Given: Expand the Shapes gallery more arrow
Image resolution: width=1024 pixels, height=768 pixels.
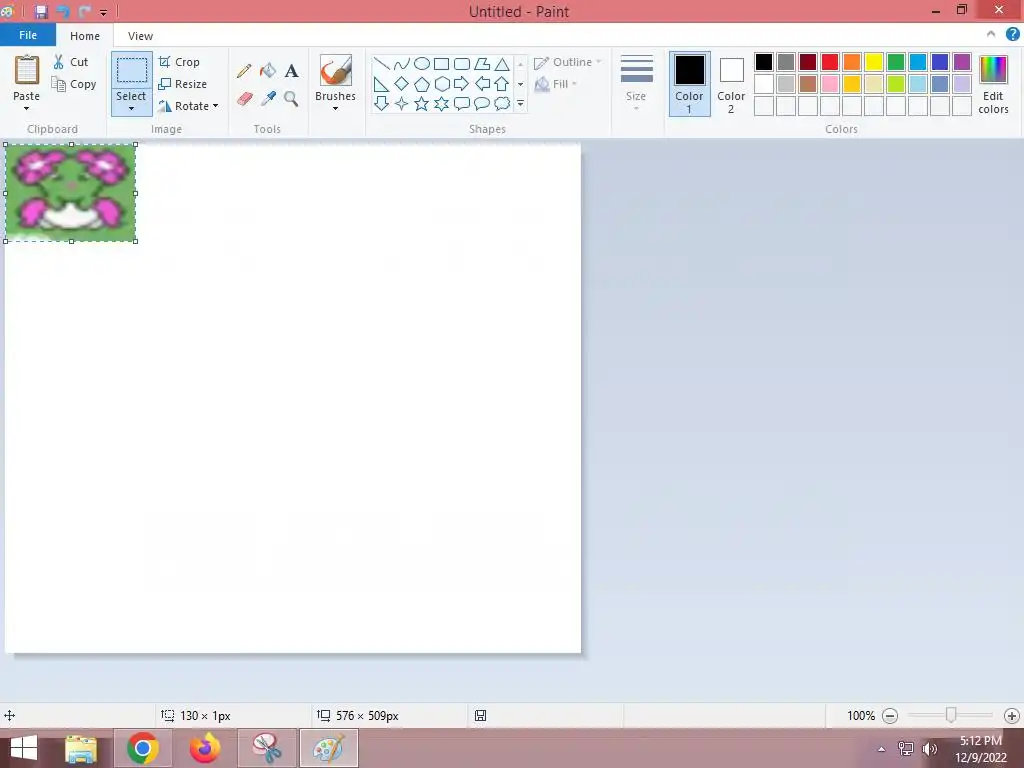Looking at the screenshot, I should tap(520, 103).
